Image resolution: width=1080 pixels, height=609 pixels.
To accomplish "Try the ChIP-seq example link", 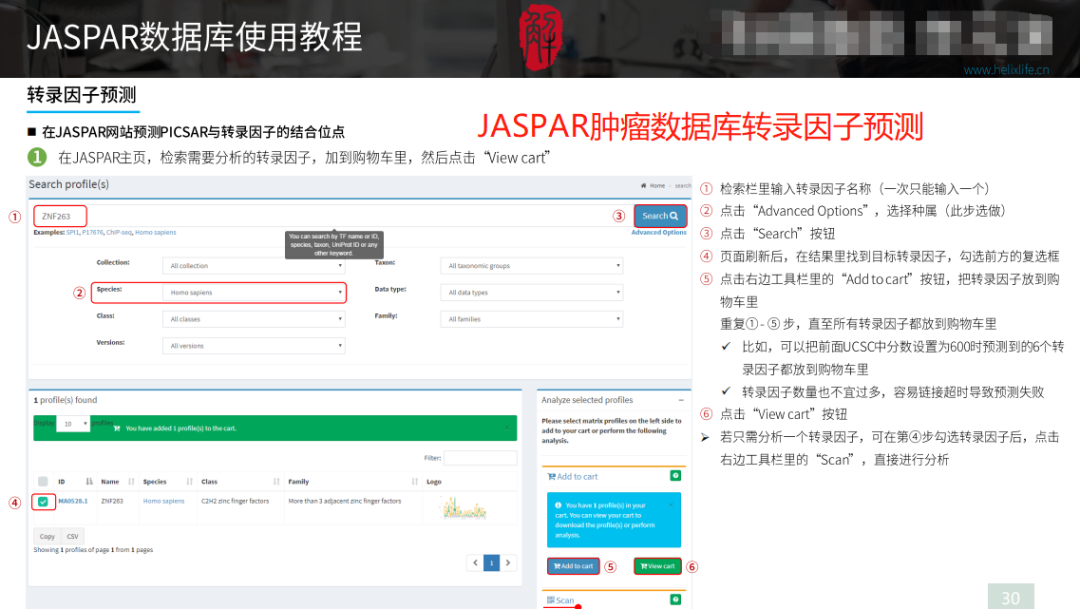I will click(118, 233).
